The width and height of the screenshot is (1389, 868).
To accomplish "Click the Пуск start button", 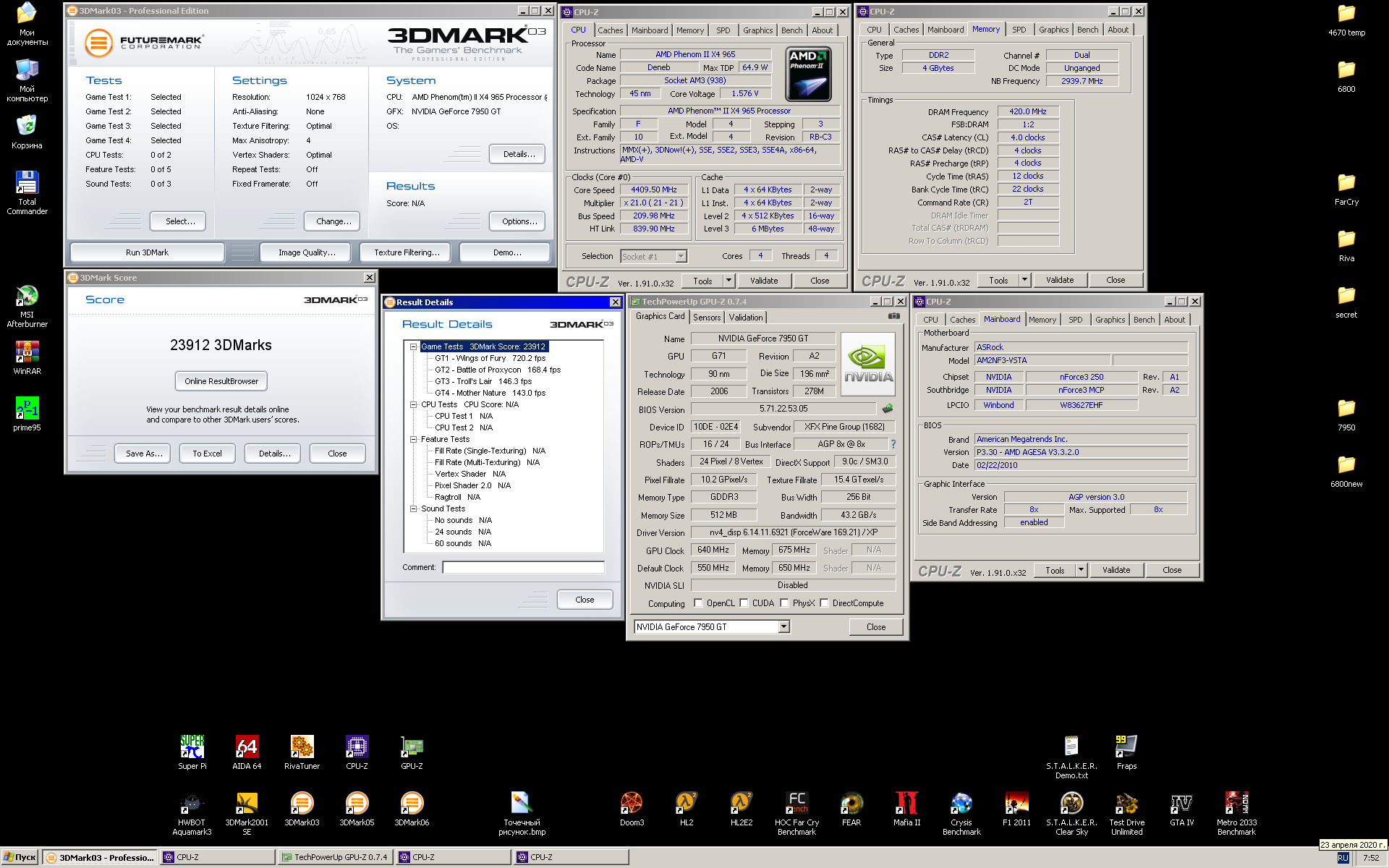I will pyautogui.click(x=20, y=857).
